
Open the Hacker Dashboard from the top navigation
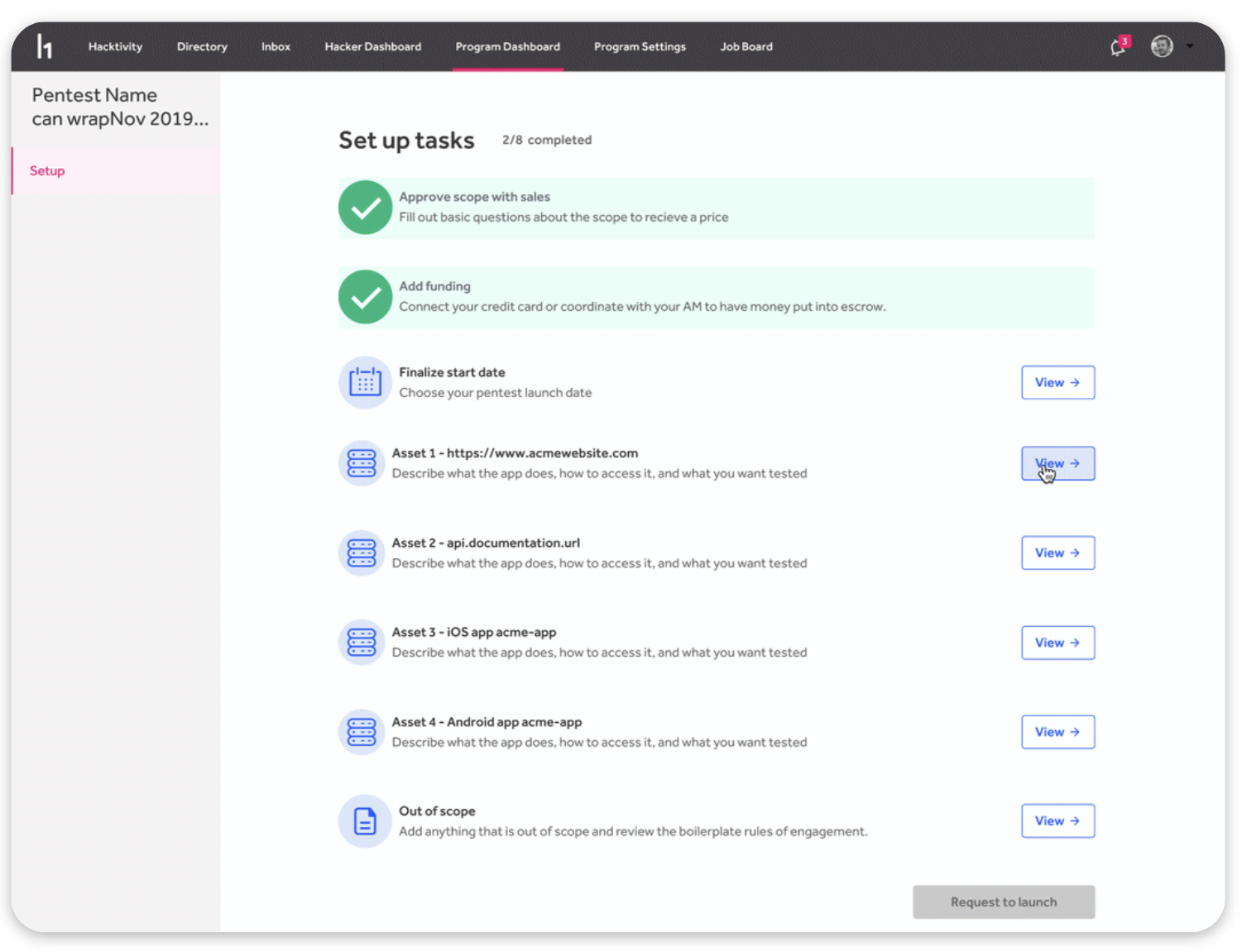point(373,47)
